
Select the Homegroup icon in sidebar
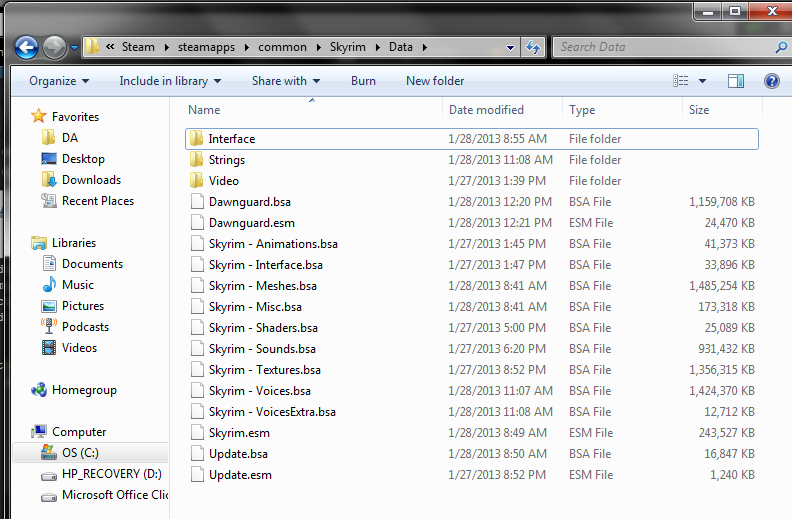pyautogui.click(x=40, y=390)
